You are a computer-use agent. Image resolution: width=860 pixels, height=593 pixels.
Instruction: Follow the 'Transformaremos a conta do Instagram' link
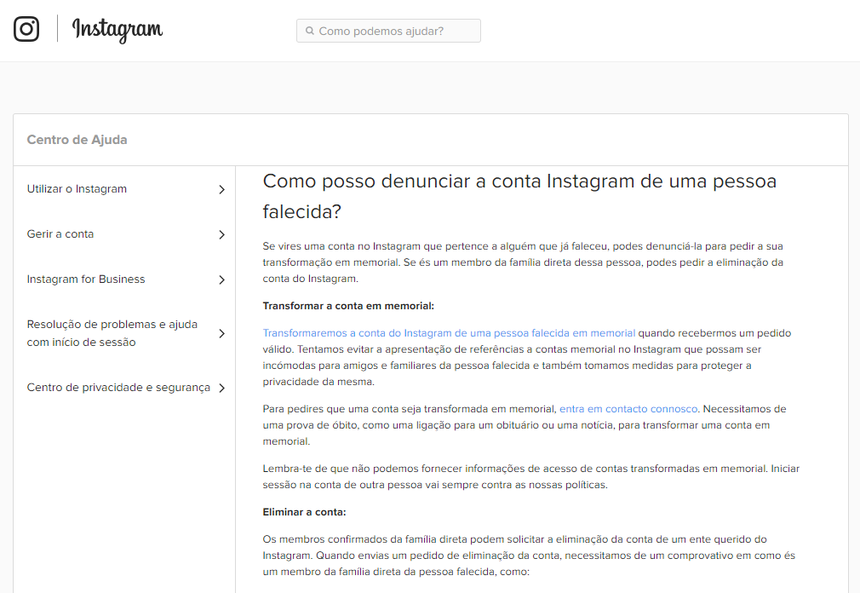click(x=448, y=333)
